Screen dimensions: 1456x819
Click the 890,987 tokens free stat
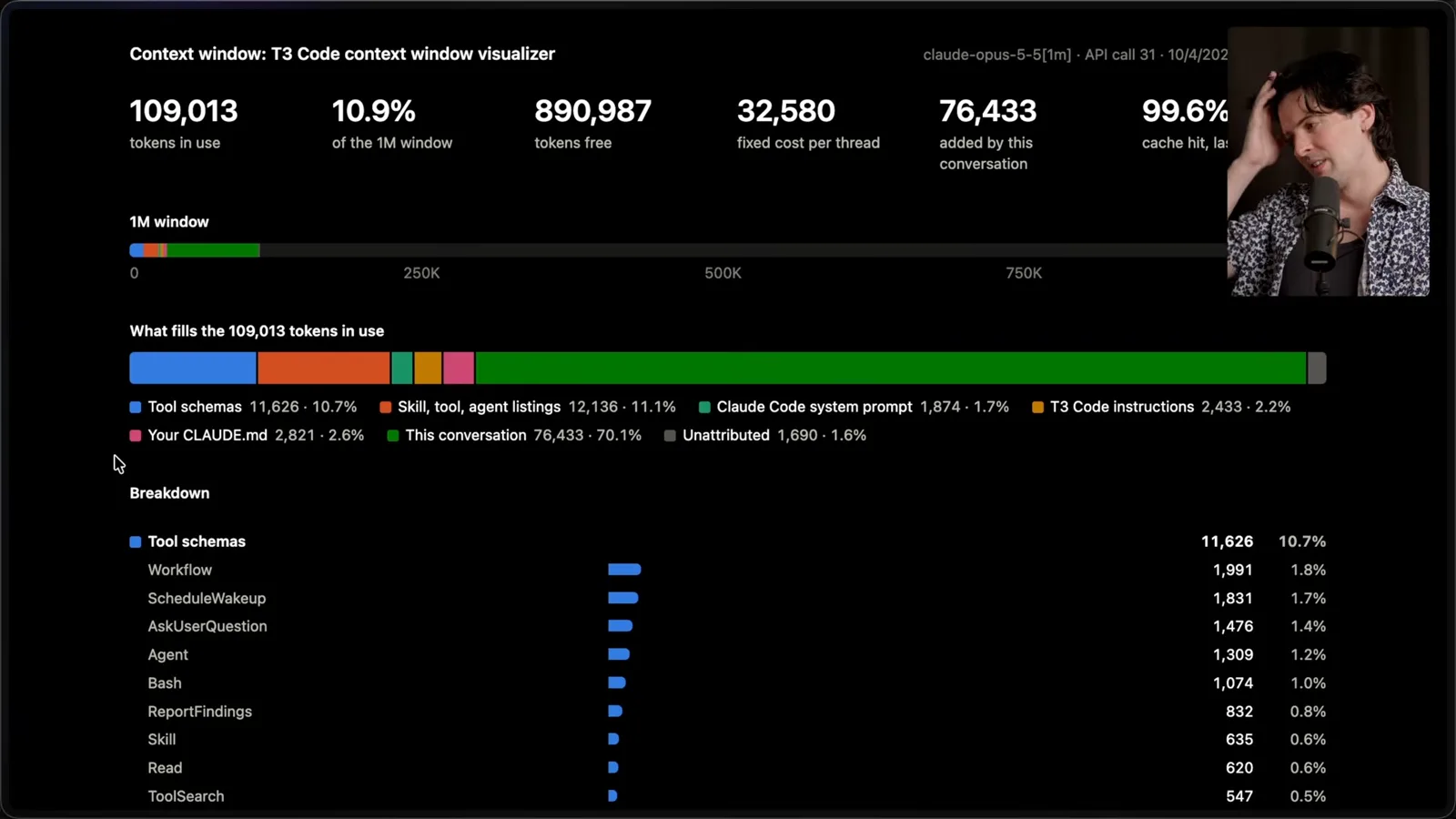592,123
